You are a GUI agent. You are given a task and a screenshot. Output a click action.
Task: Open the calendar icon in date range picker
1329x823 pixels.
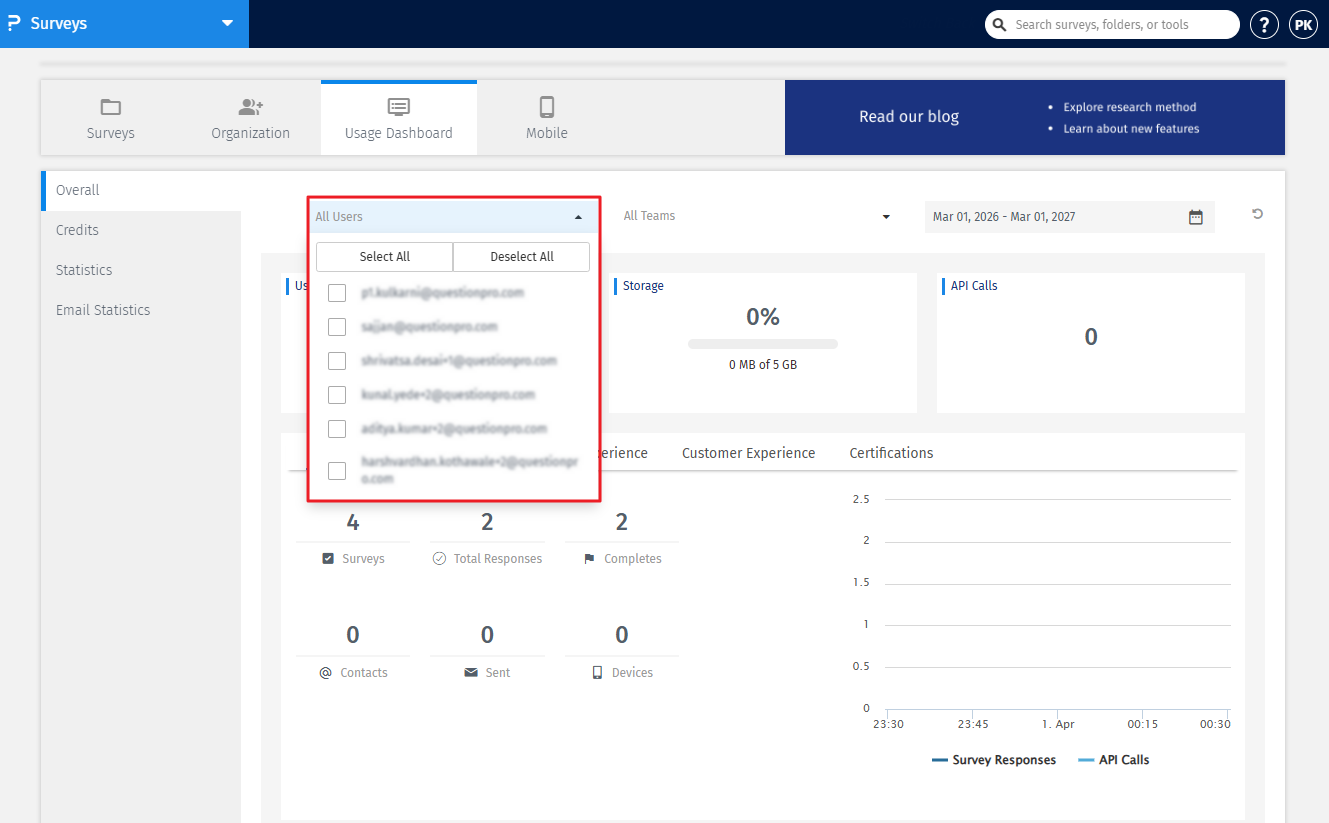(x=1195, y=216)
